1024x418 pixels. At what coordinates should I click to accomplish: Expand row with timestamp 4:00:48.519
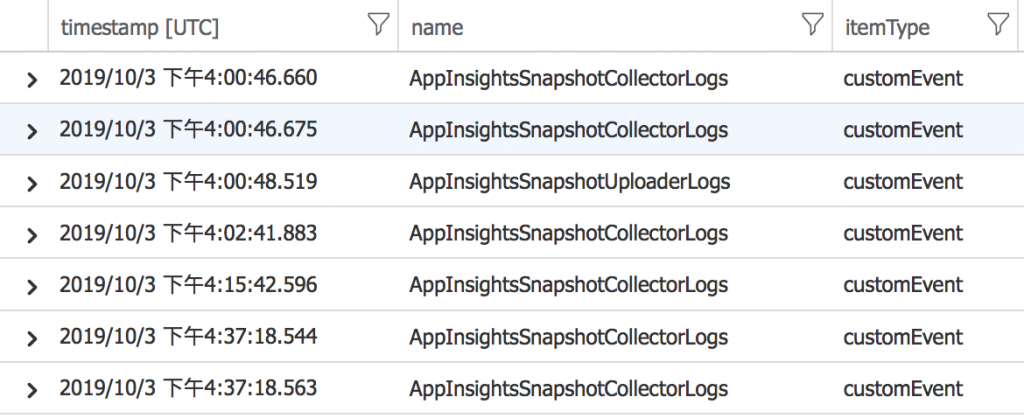31,183
